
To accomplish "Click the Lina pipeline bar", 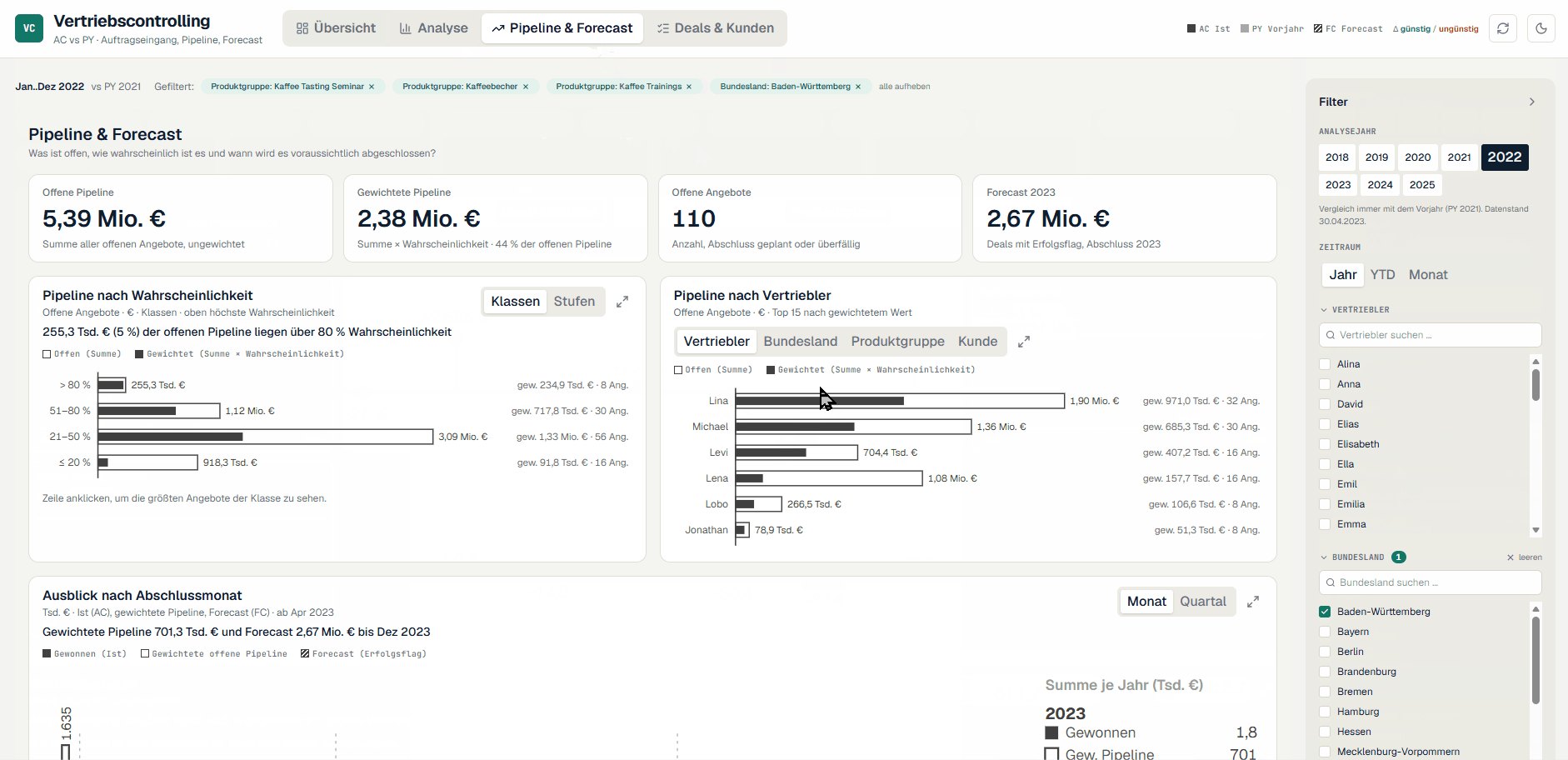I will tap(900, 401).
